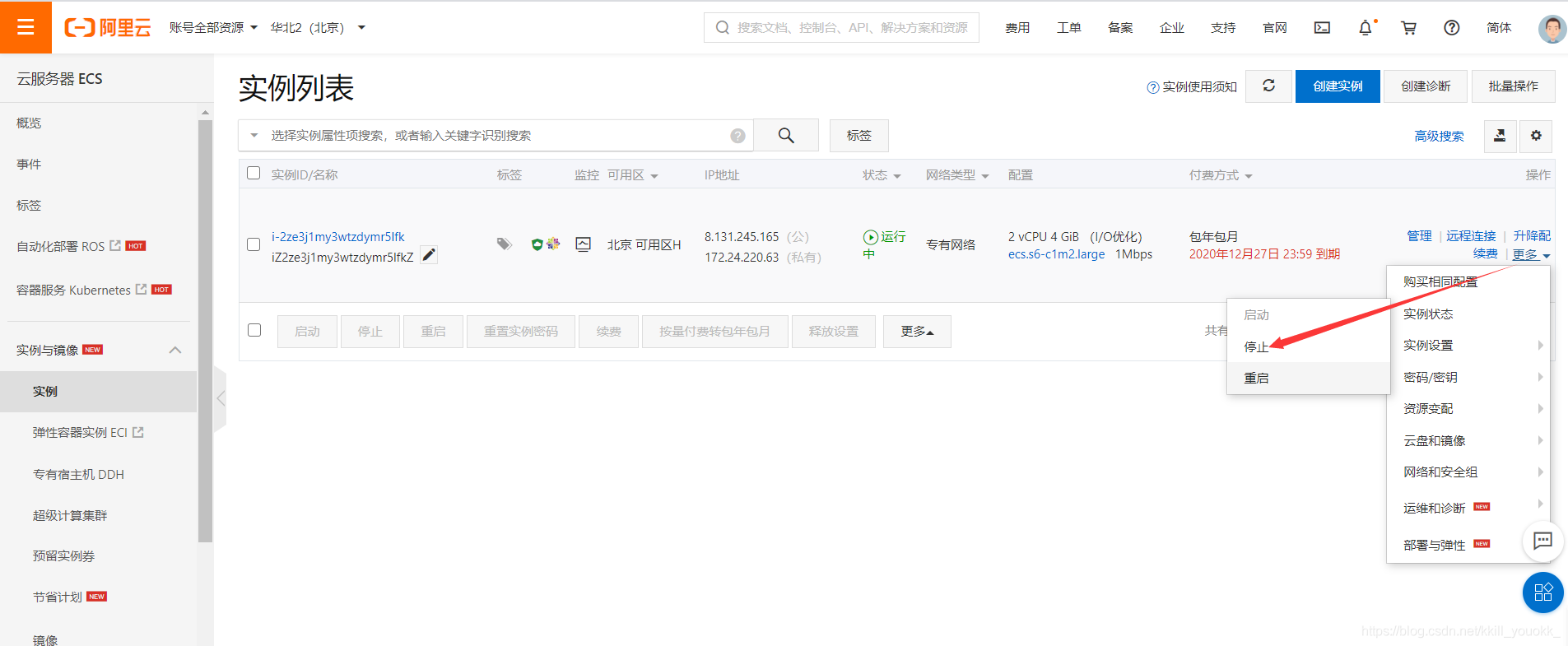Open the 实例设置 submenu
Image resolution: width=1568 pixels, height=646 pixels.
[1468, 346]
